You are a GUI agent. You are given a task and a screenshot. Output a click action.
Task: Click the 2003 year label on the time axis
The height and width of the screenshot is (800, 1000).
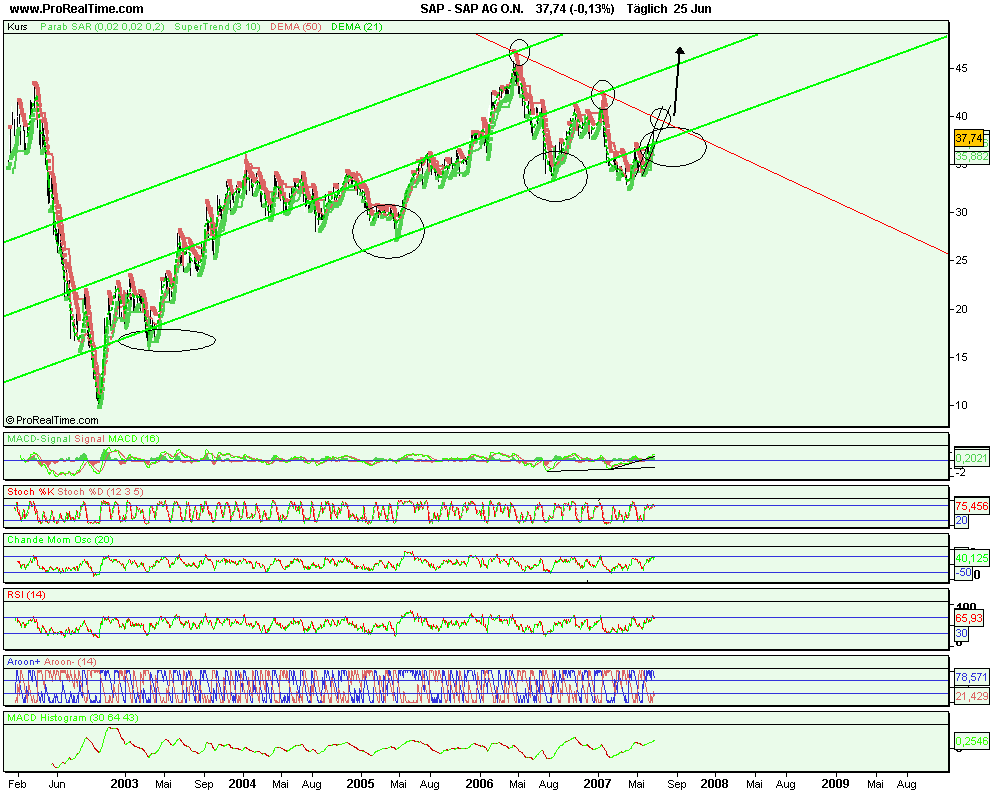(124, 783)
